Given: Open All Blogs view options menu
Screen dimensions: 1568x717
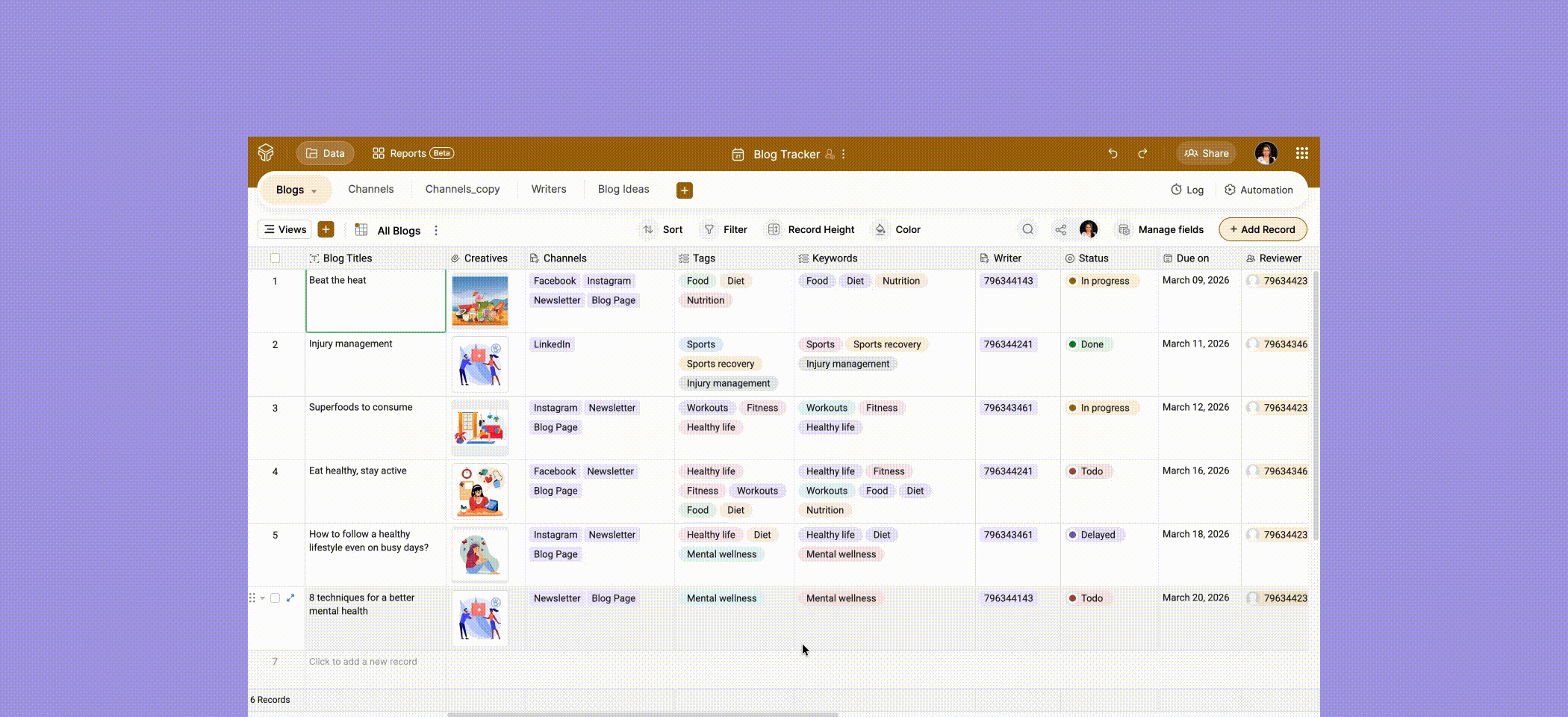Looking at the screenshot, I should pos(436,231).
